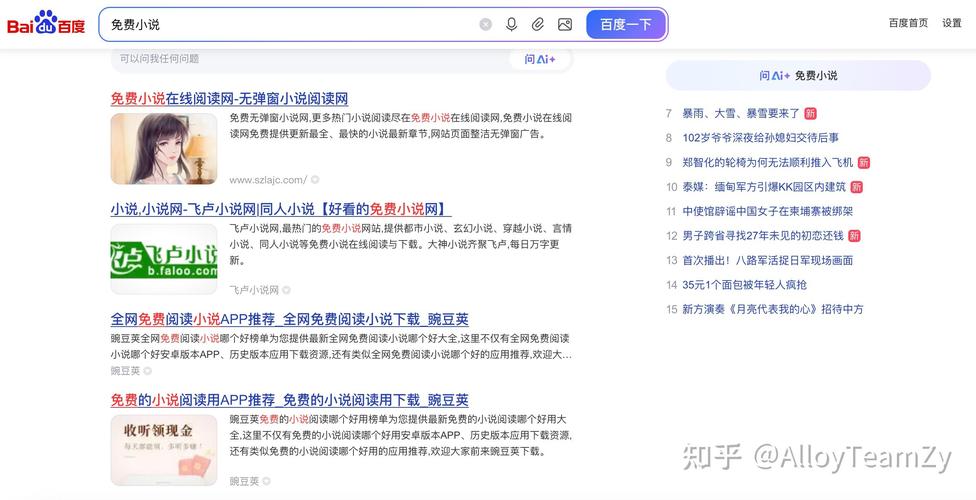Open image search camera icon

tap(565, 24)
